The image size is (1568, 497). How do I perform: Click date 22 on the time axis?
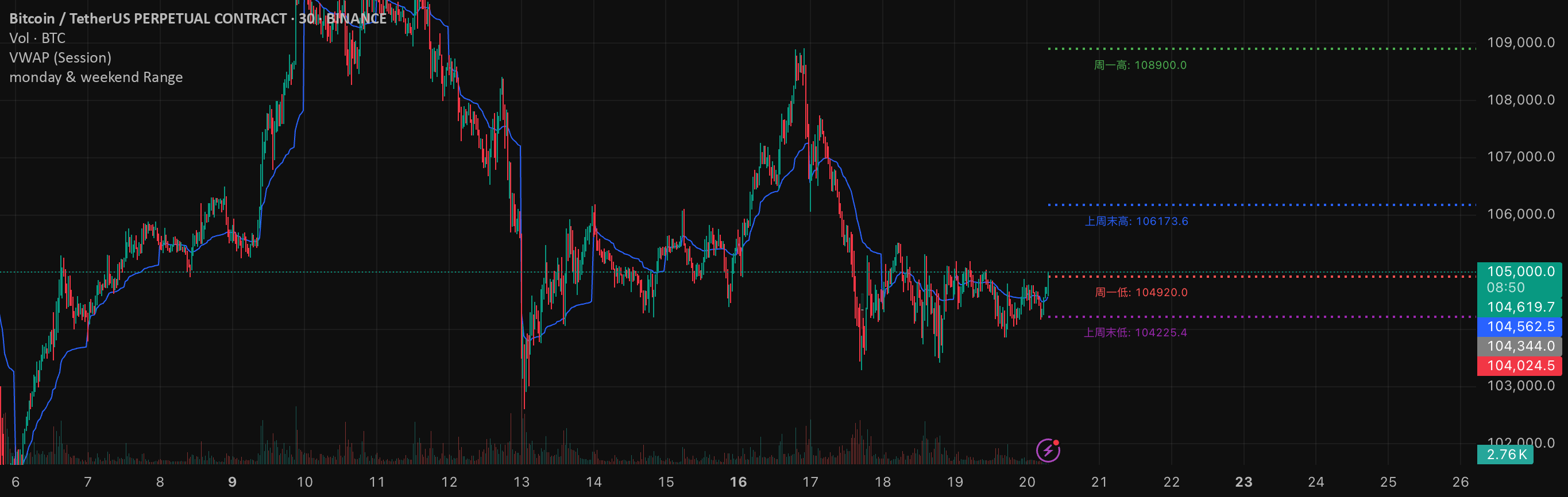(x=1172, y=483)
